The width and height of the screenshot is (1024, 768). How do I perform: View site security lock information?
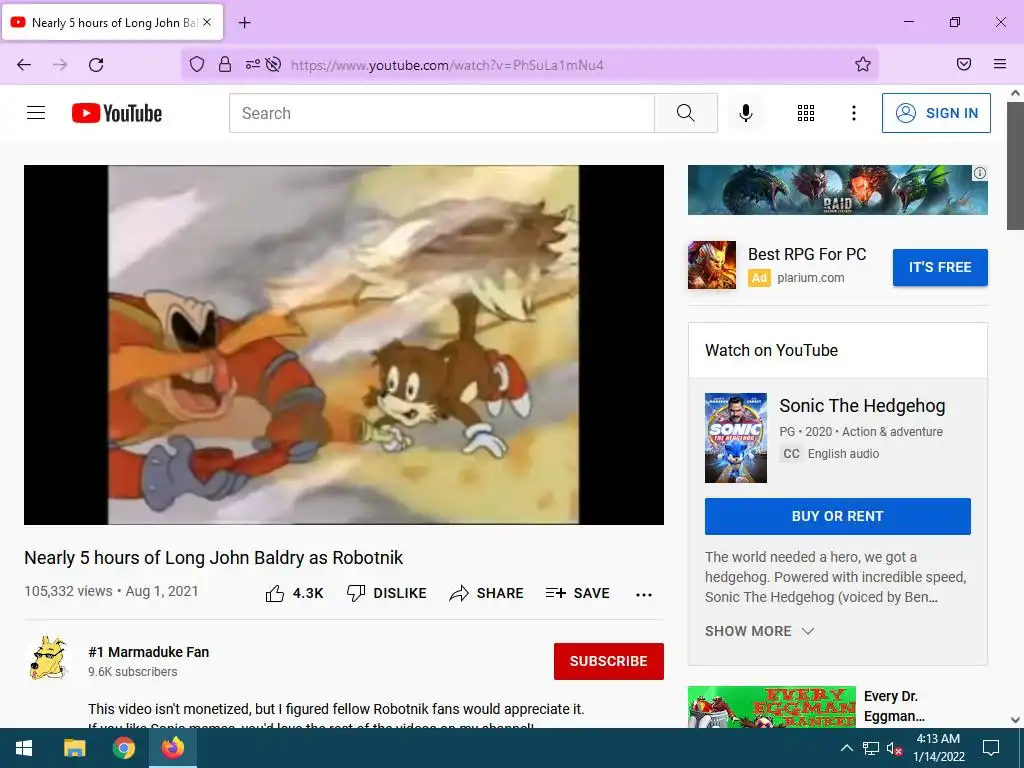click(225, 64)
